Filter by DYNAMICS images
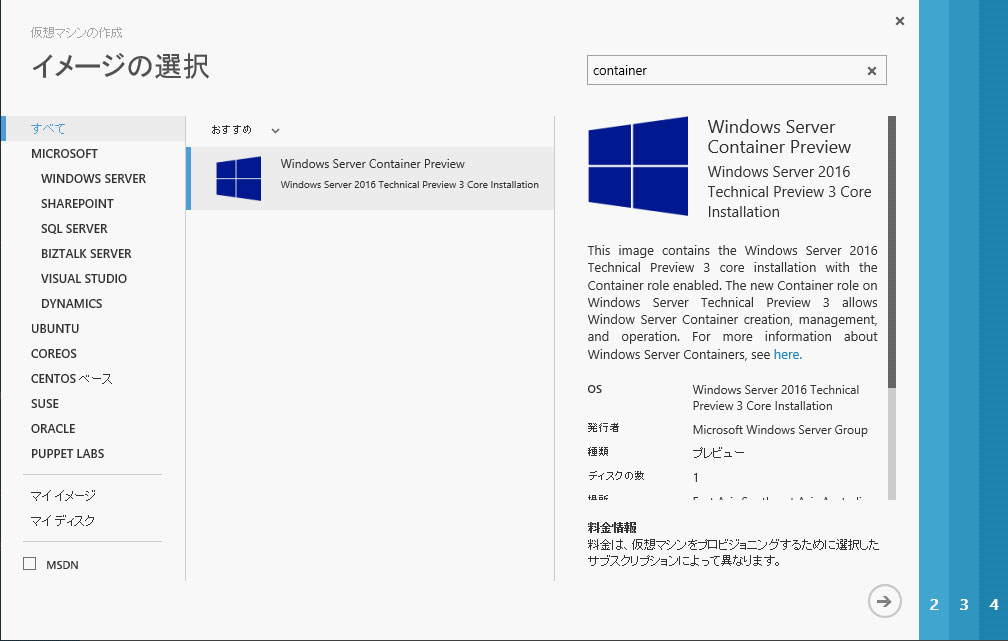 (71, 304)
